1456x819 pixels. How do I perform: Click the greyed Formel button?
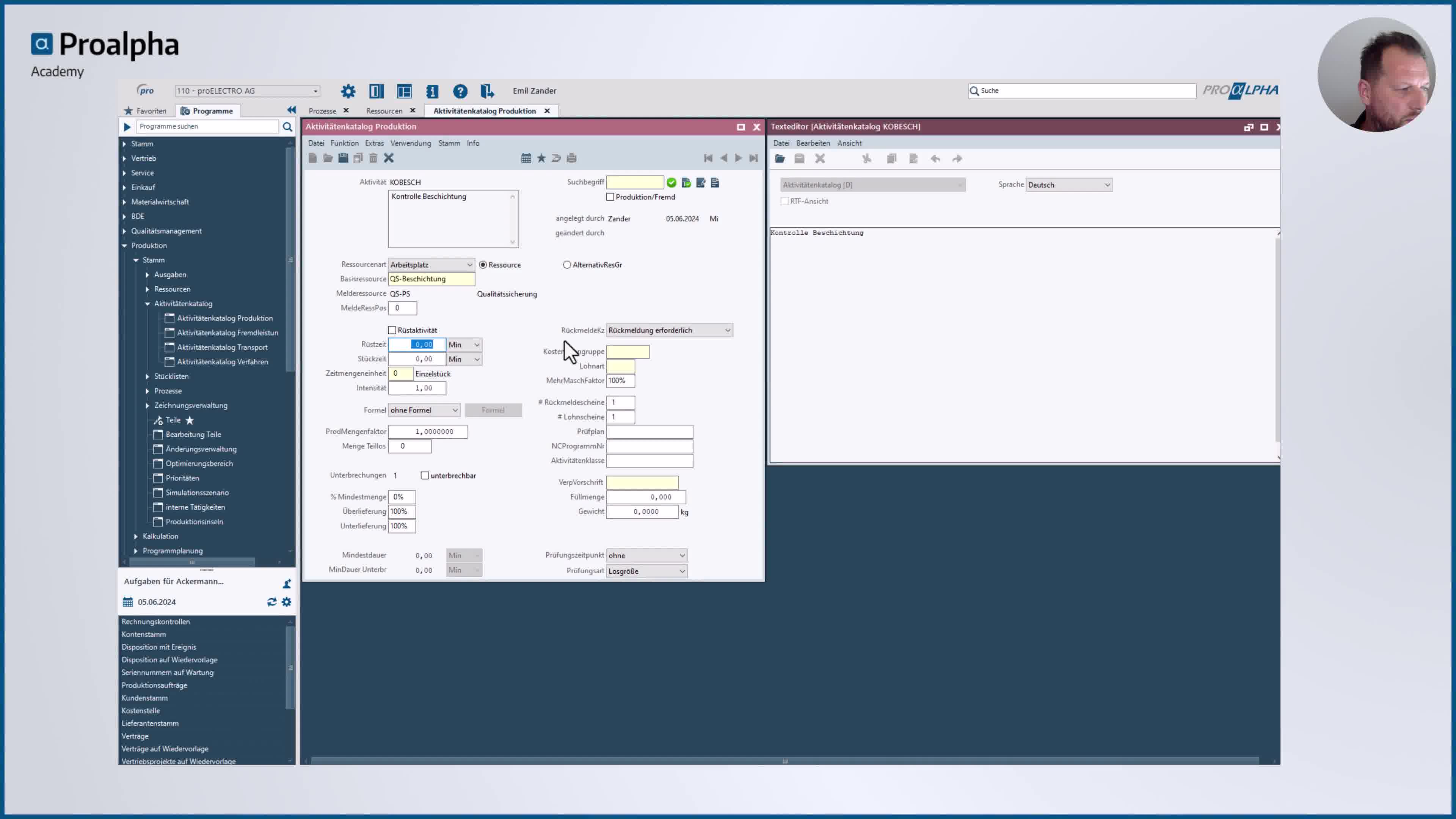coord(493,410)
